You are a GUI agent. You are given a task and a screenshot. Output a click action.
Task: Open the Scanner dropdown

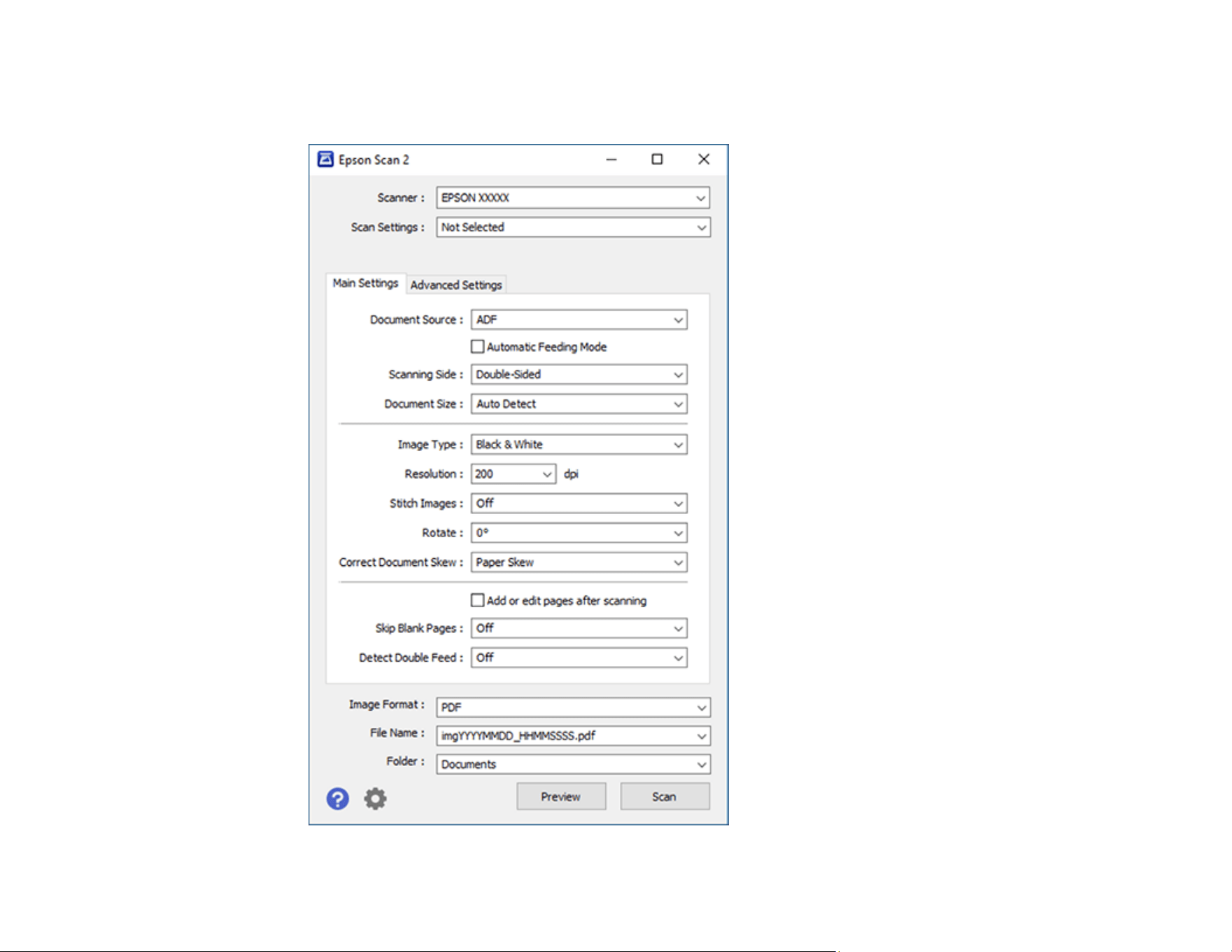573,198
